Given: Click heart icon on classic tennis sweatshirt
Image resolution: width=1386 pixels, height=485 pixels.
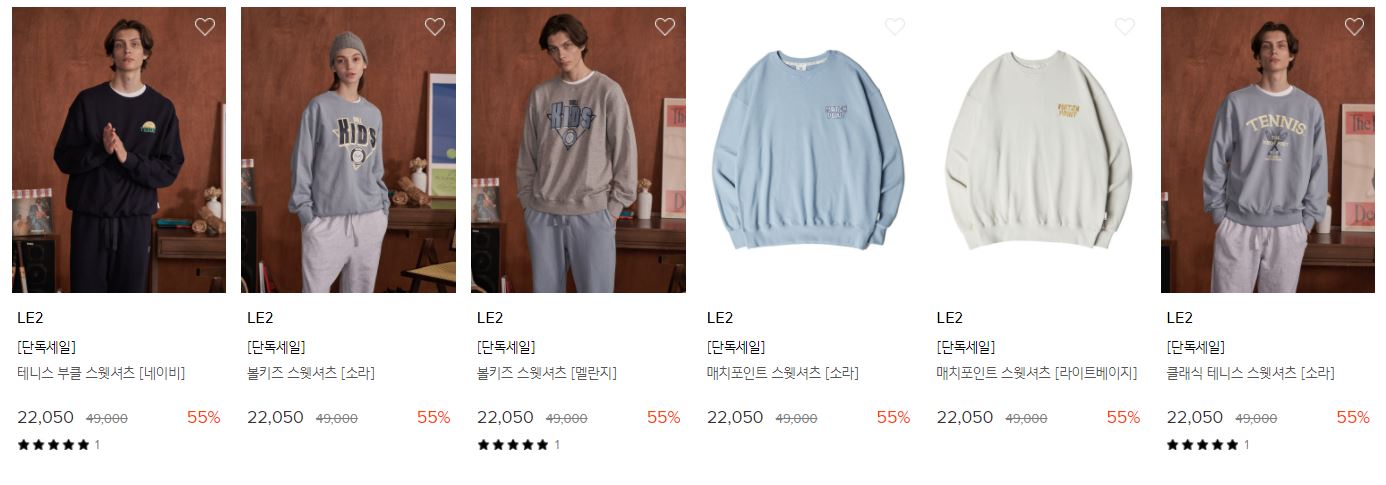Looking at the screenshot, I should (1354, 27).
